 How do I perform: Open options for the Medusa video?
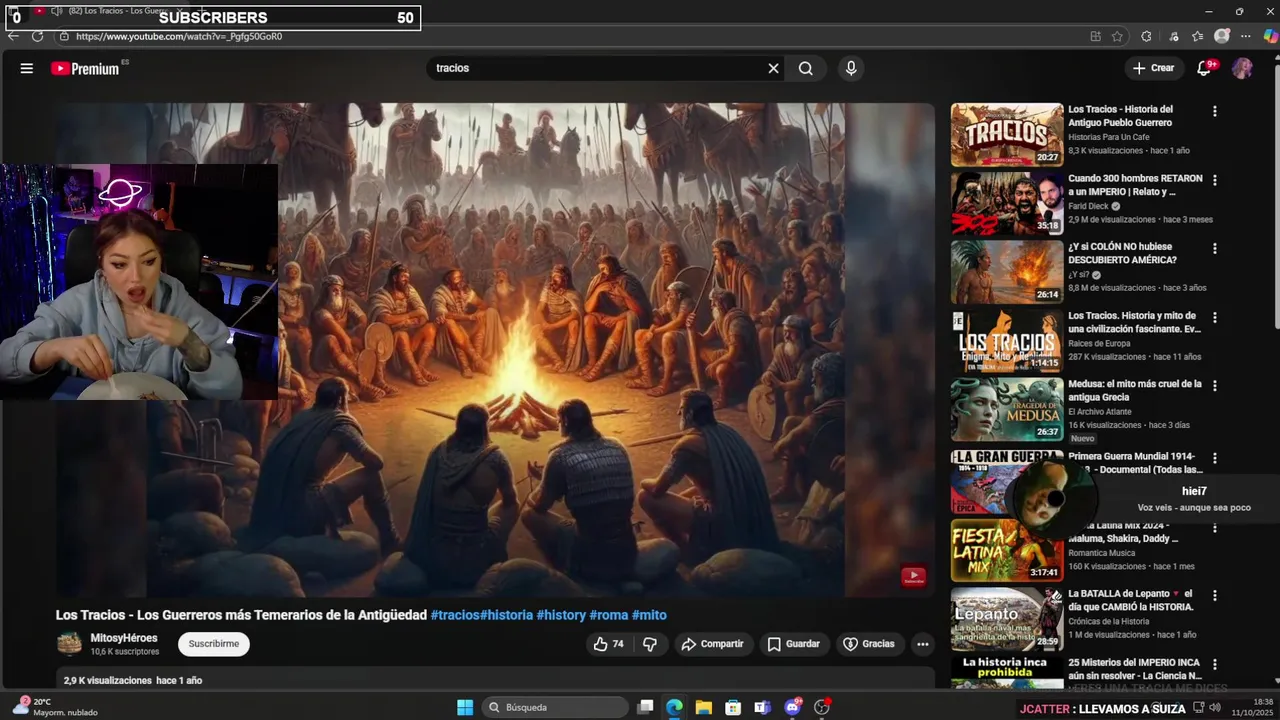point(1215,385)
